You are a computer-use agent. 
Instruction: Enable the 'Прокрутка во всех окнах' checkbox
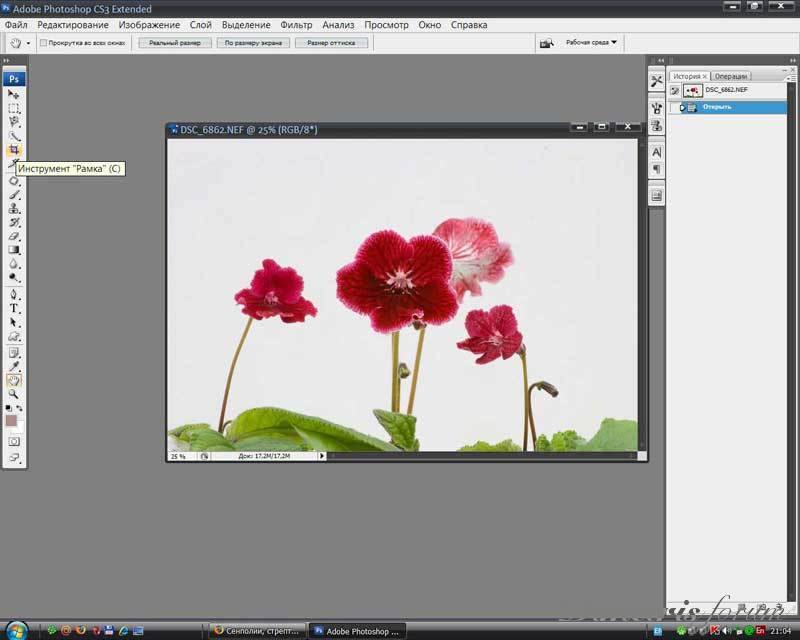point(43,43)
